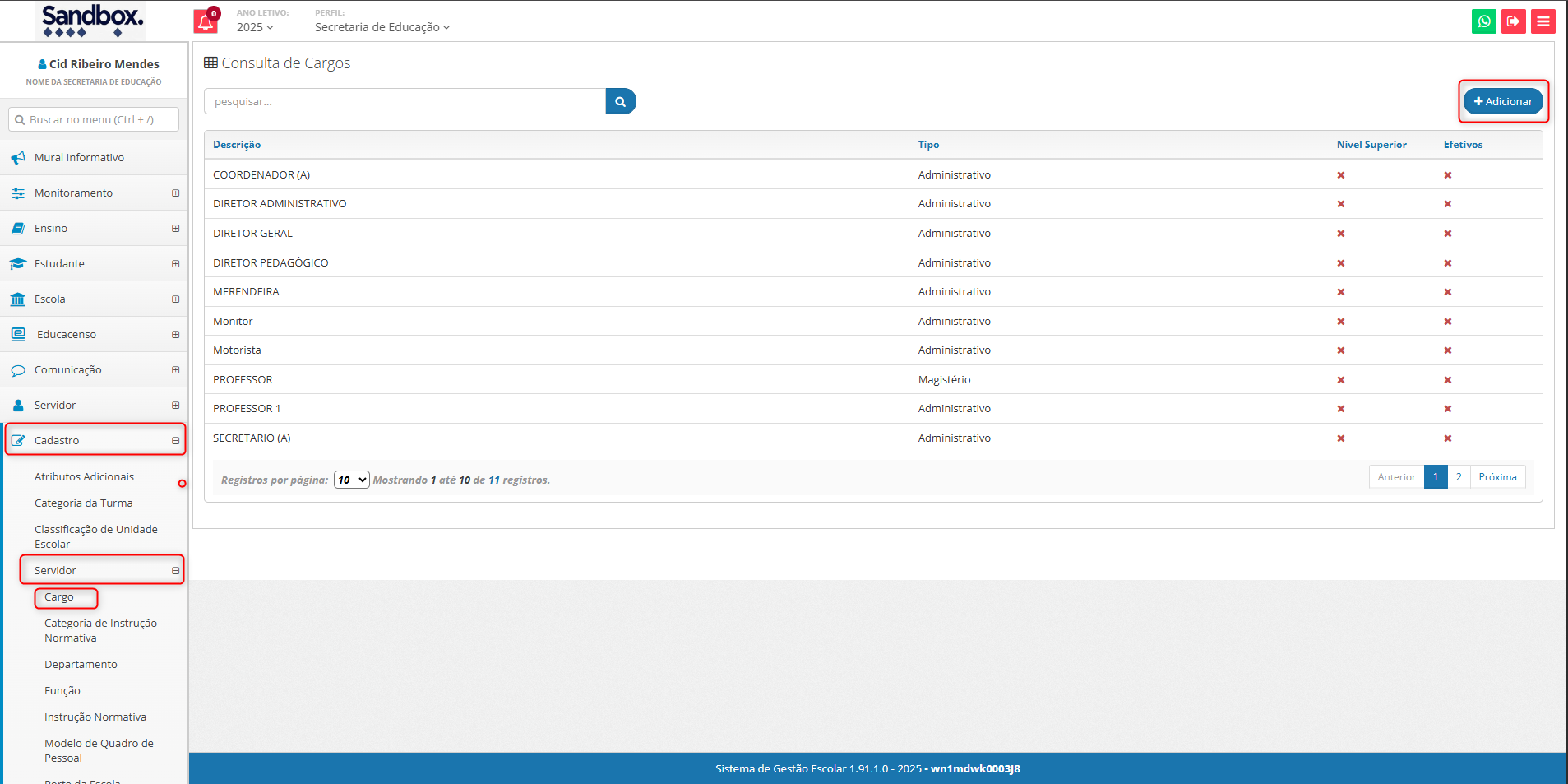Click the Escola building icon
This screenshot has height=784, width=1568.
point(18,299)
